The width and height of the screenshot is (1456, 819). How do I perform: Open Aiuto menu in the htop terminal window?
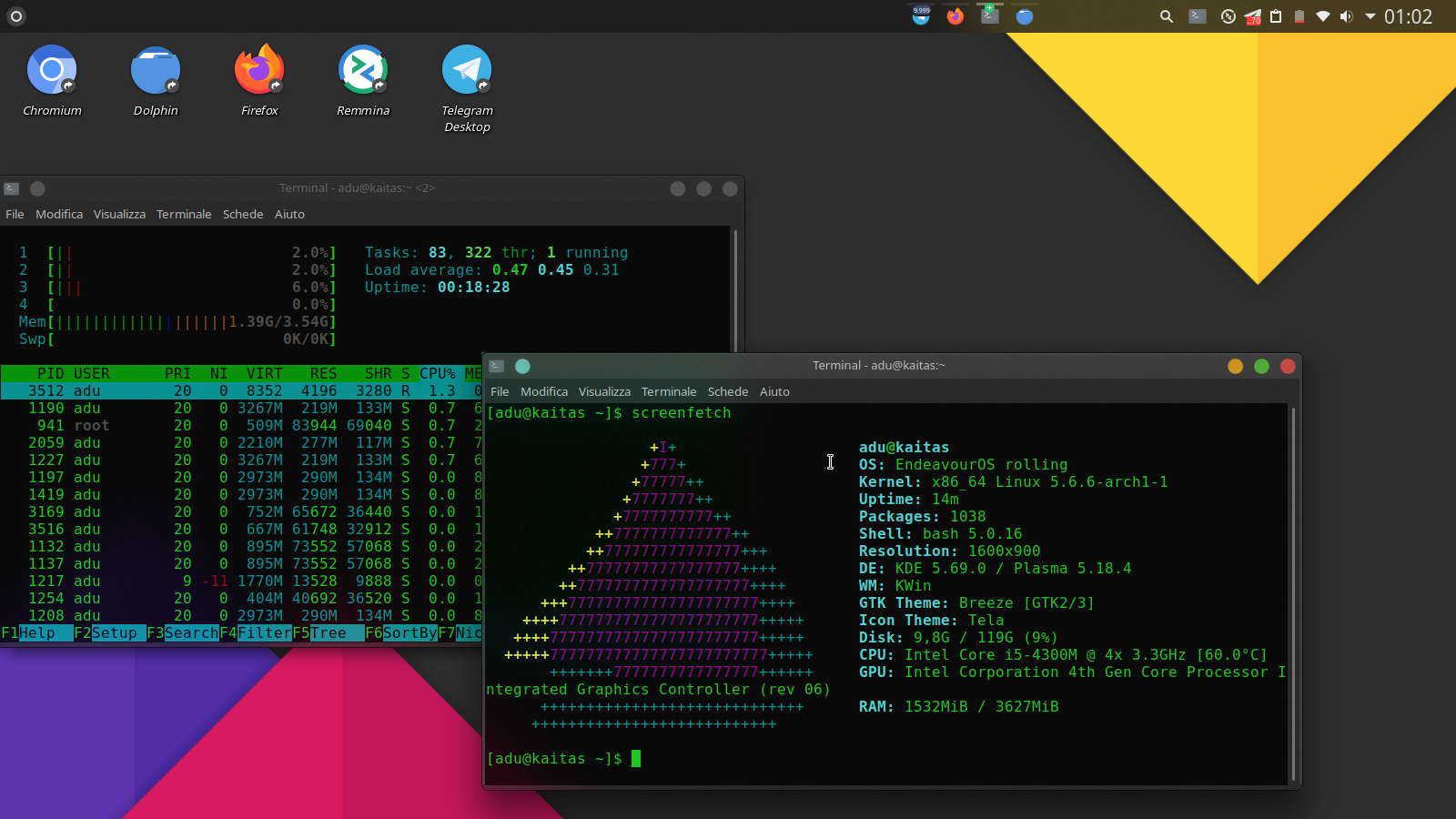[x=289, y=214]
